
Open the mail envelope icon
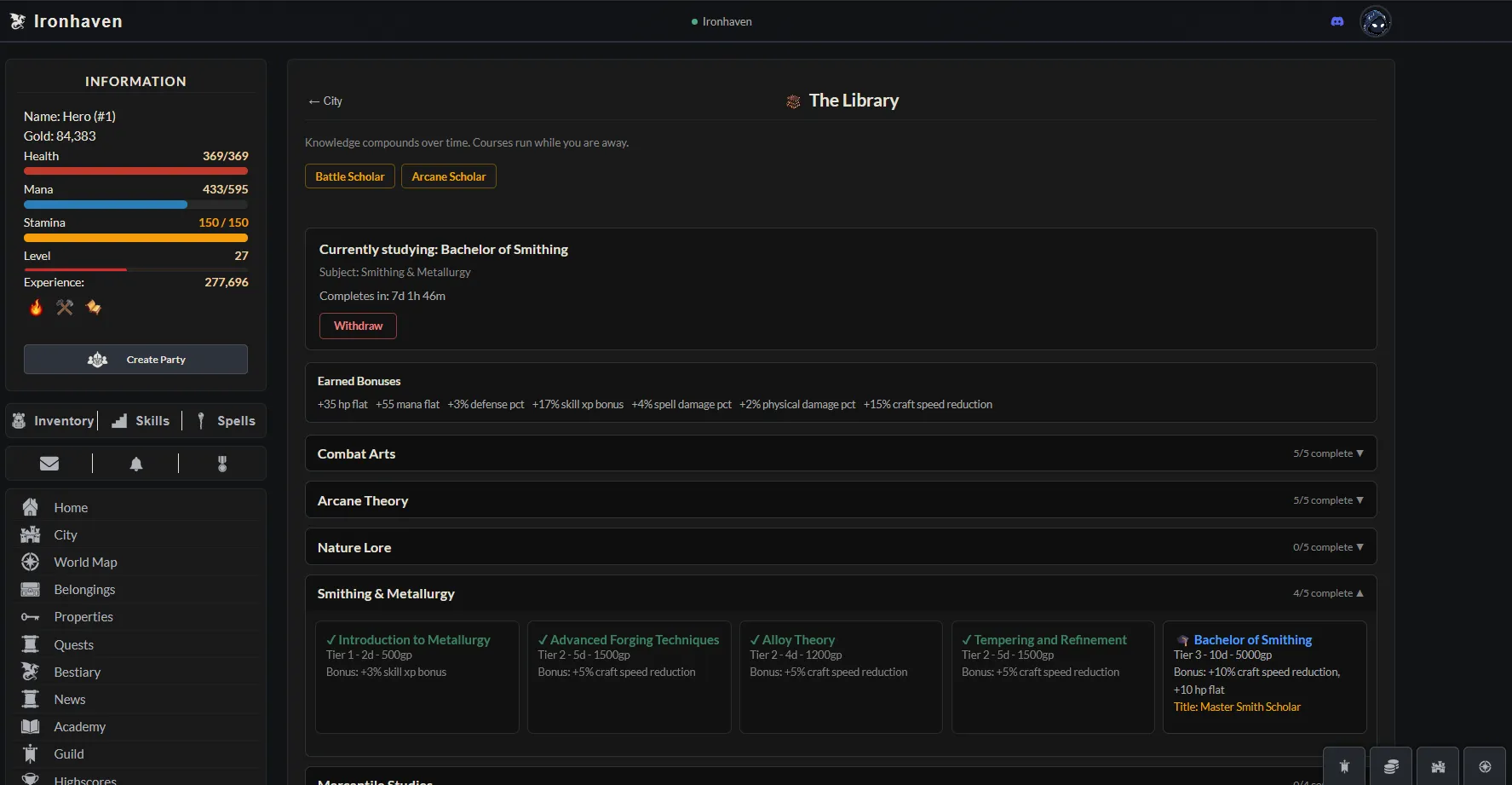(49, 464)
